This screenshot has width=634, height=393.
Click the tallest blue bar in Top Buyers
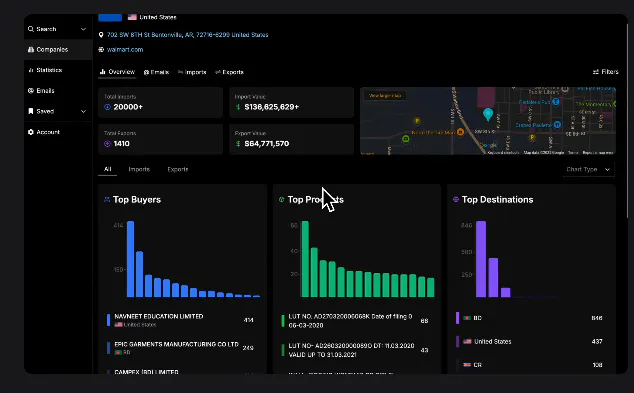click(x=130, y=259)
